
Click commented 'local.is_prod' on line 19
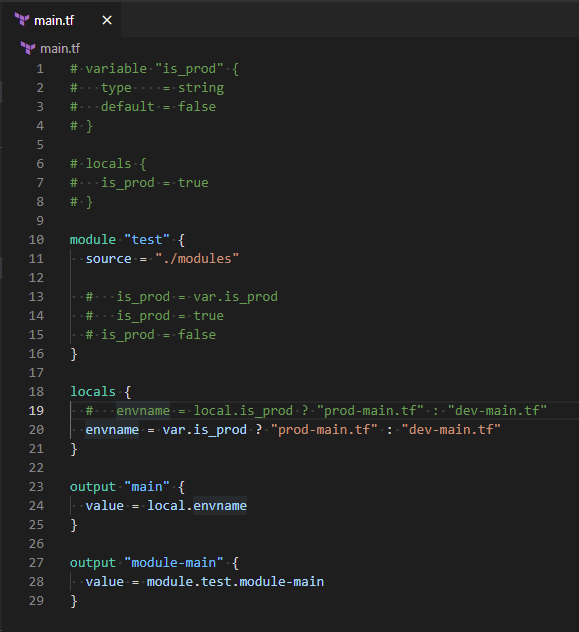pyautogui.click(x=243, y=411)
